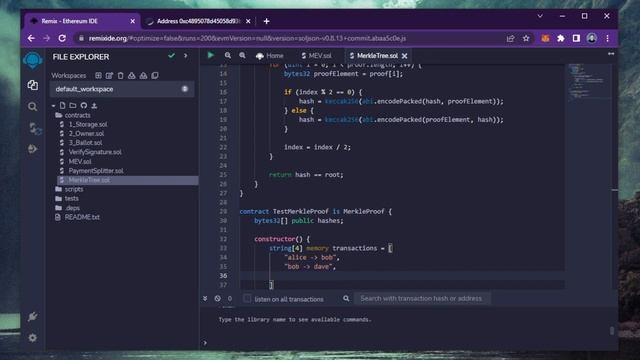Clear terminal console icon
The height and width of the screenshot is (360, 640).
pos(218,298)
